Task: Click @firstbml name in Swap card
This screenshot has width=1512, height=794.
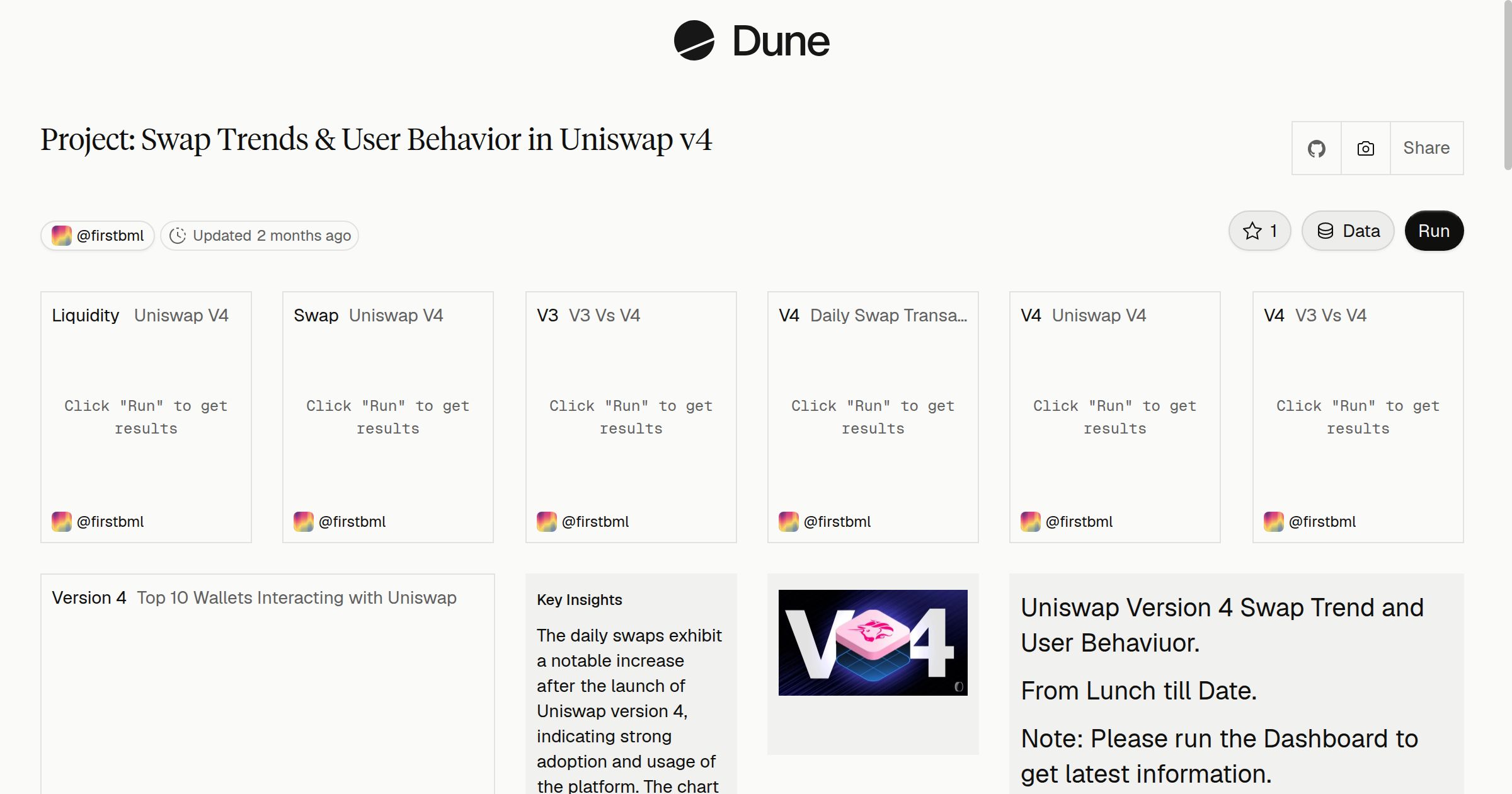Action: tap(352, 522)
